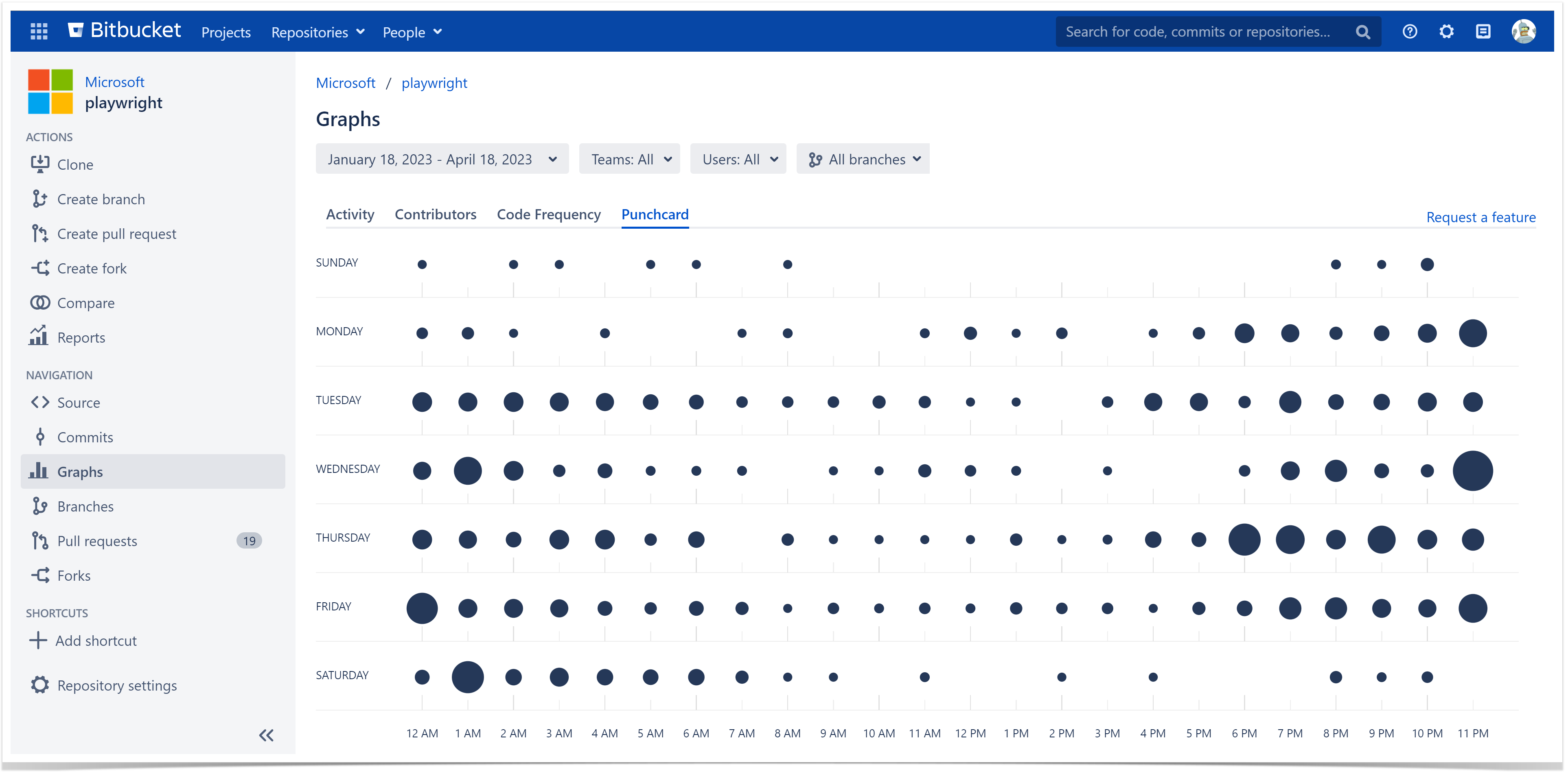
Task: Open the app switcher grid icon
Action: pyautogui.click(x=39, y=32)
